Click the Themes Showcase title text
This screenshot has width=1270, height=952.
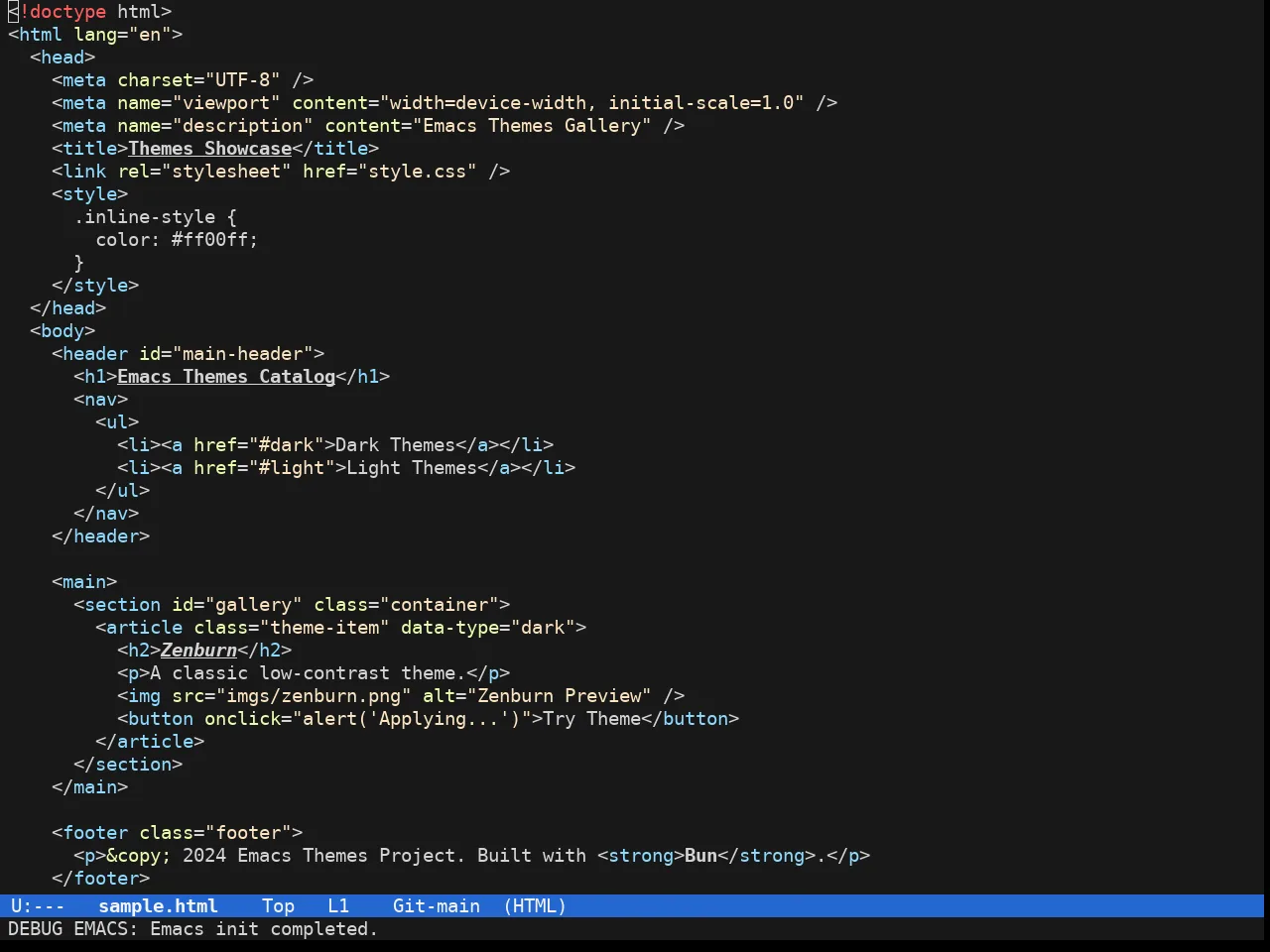click(209, 148)
